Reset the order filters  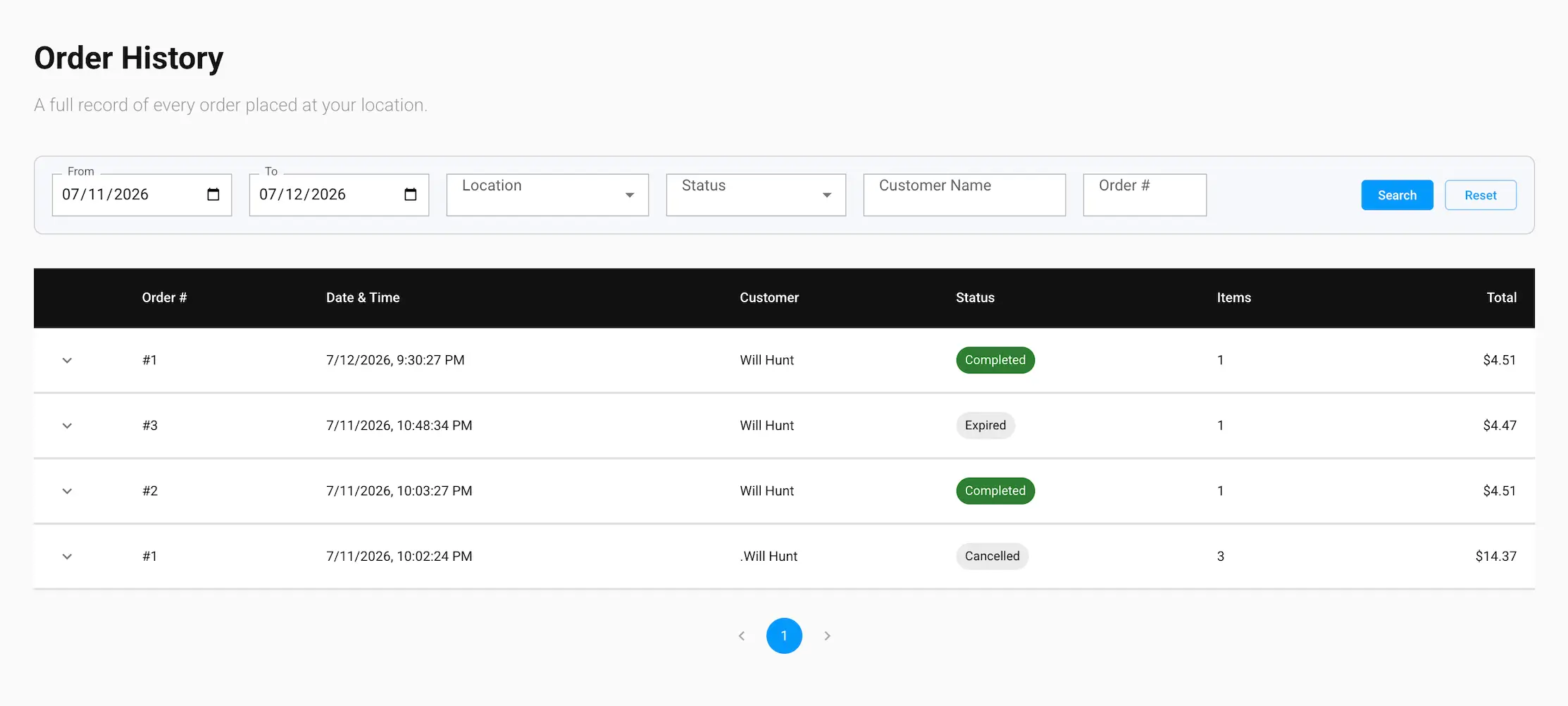(1481, 195)
